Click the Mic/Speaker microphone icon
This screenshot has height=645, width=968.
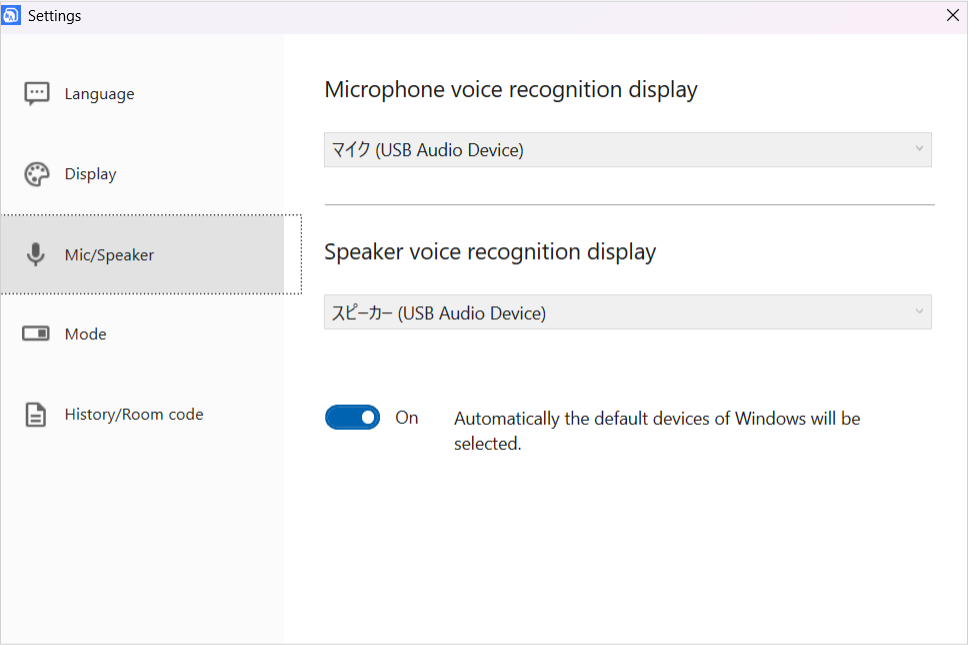pyautogui.click(x=36, y=254)
